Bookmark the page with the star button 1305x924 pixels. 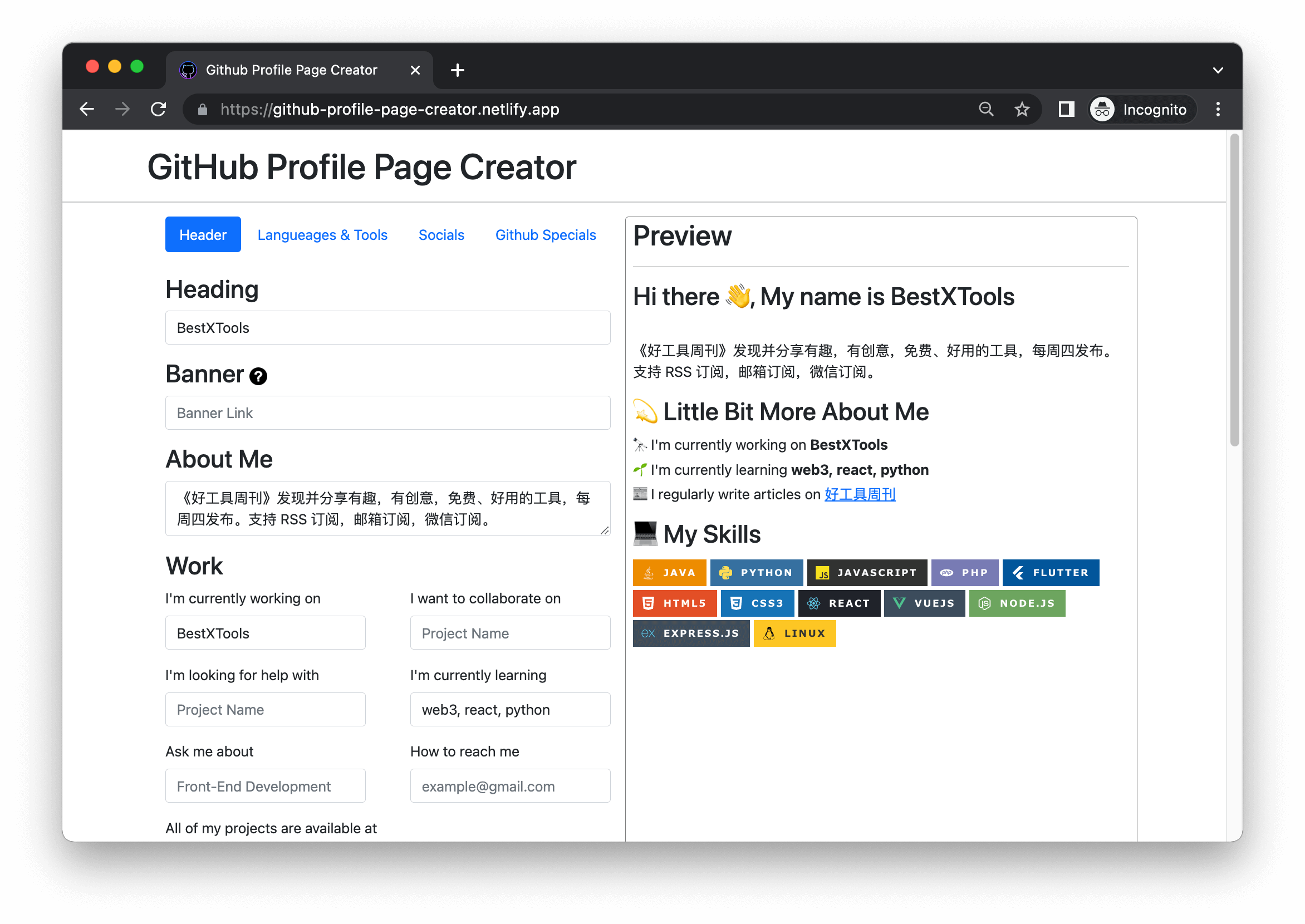coord(1023,109)
